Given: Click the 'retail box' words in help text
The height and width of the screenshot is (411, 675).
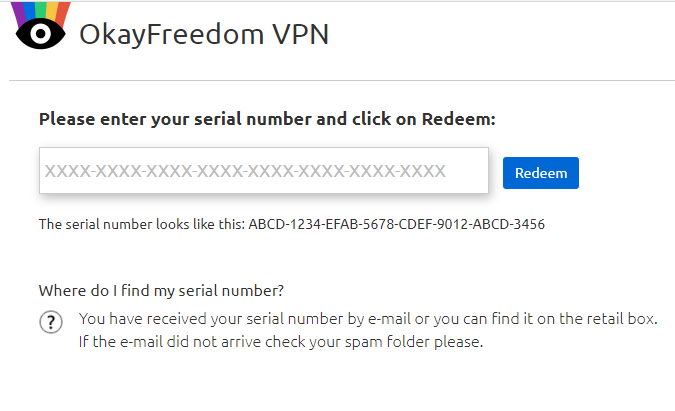Looking at the screenshot, I should (x=626, y=320).
